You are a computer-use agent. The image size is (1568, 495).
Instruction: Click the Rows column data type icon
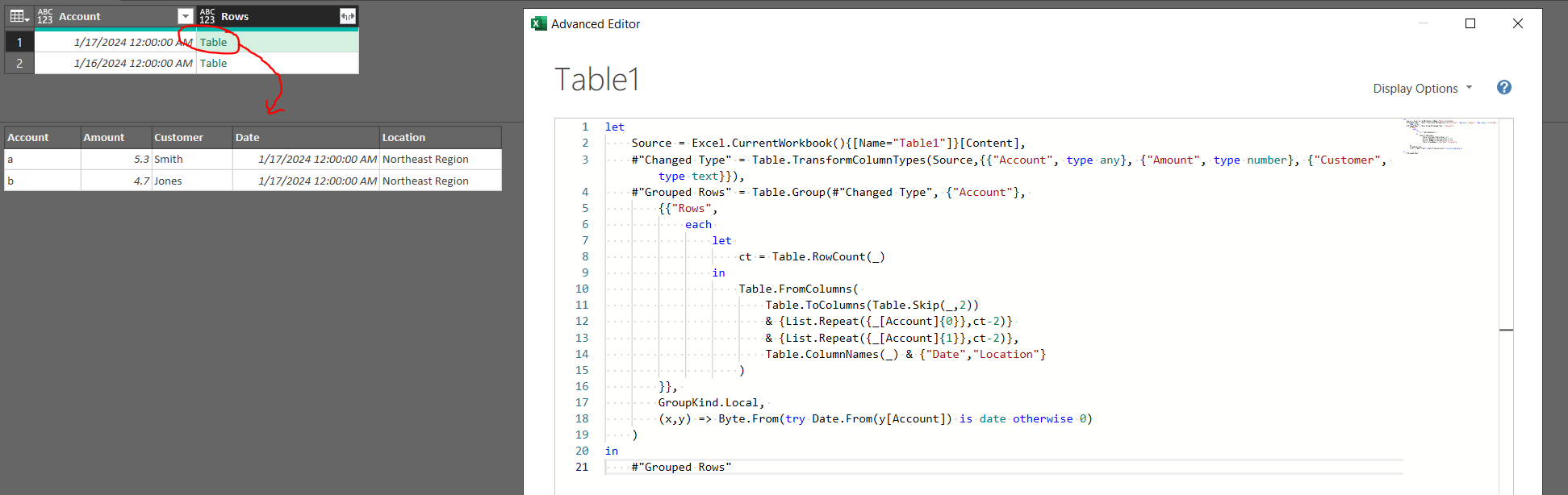pos(207,16)
